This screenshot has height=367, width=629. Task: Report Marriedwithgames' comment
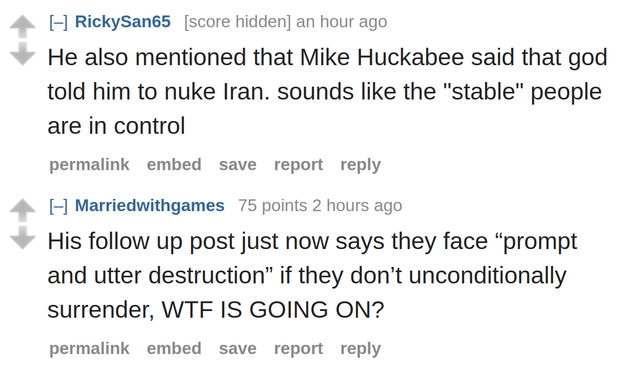[298, 349]
